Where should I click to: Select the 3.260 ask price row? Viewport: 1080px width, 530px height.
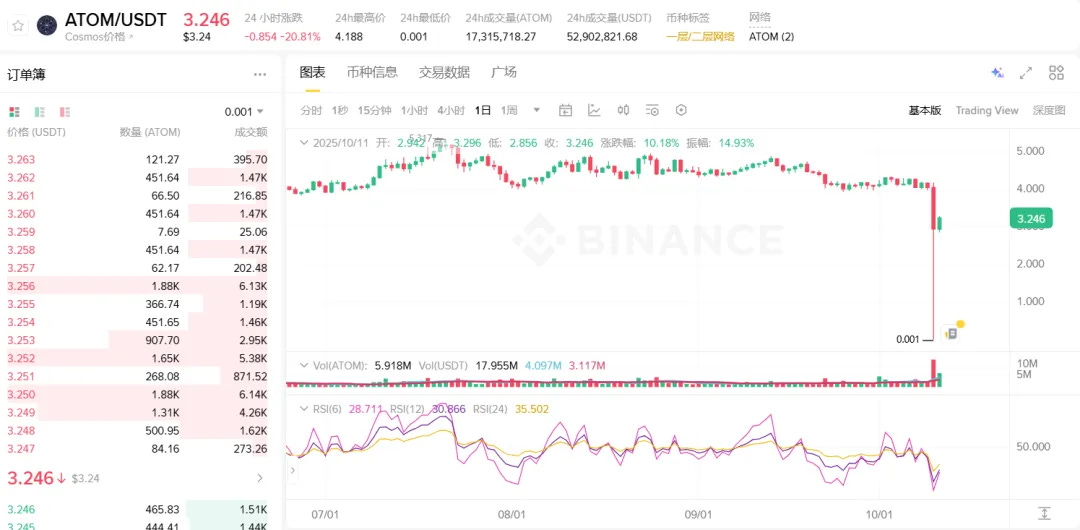[137, 214]
